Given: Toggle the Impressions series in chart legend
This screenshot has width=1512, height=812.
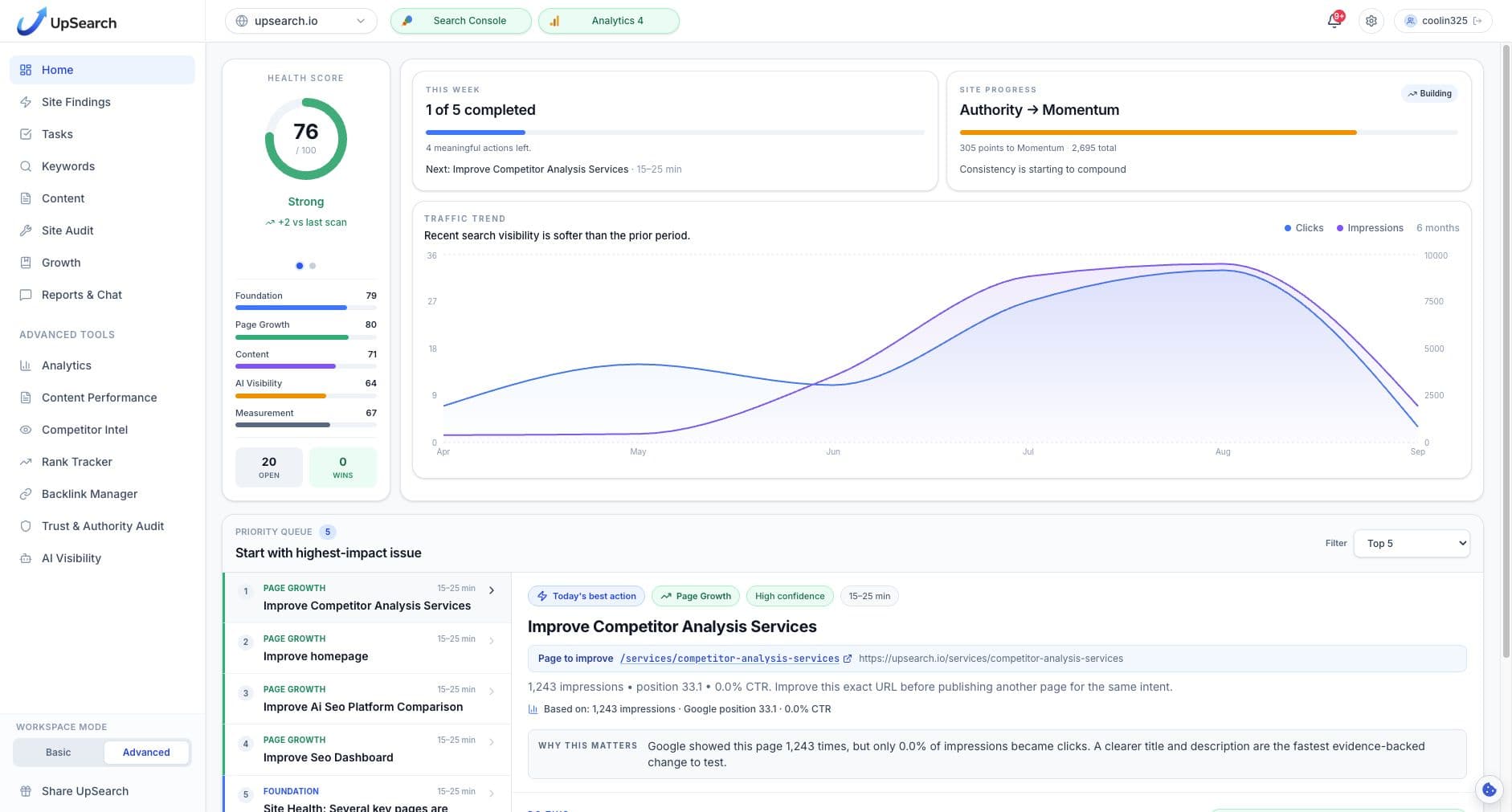Looking at the screenshot, I should pyautogui.click(x=1370, y=228).
